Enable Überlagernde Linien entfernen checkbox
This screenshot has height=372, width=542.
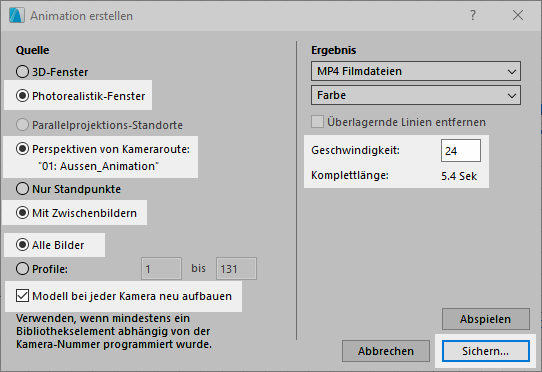(317, 122)
